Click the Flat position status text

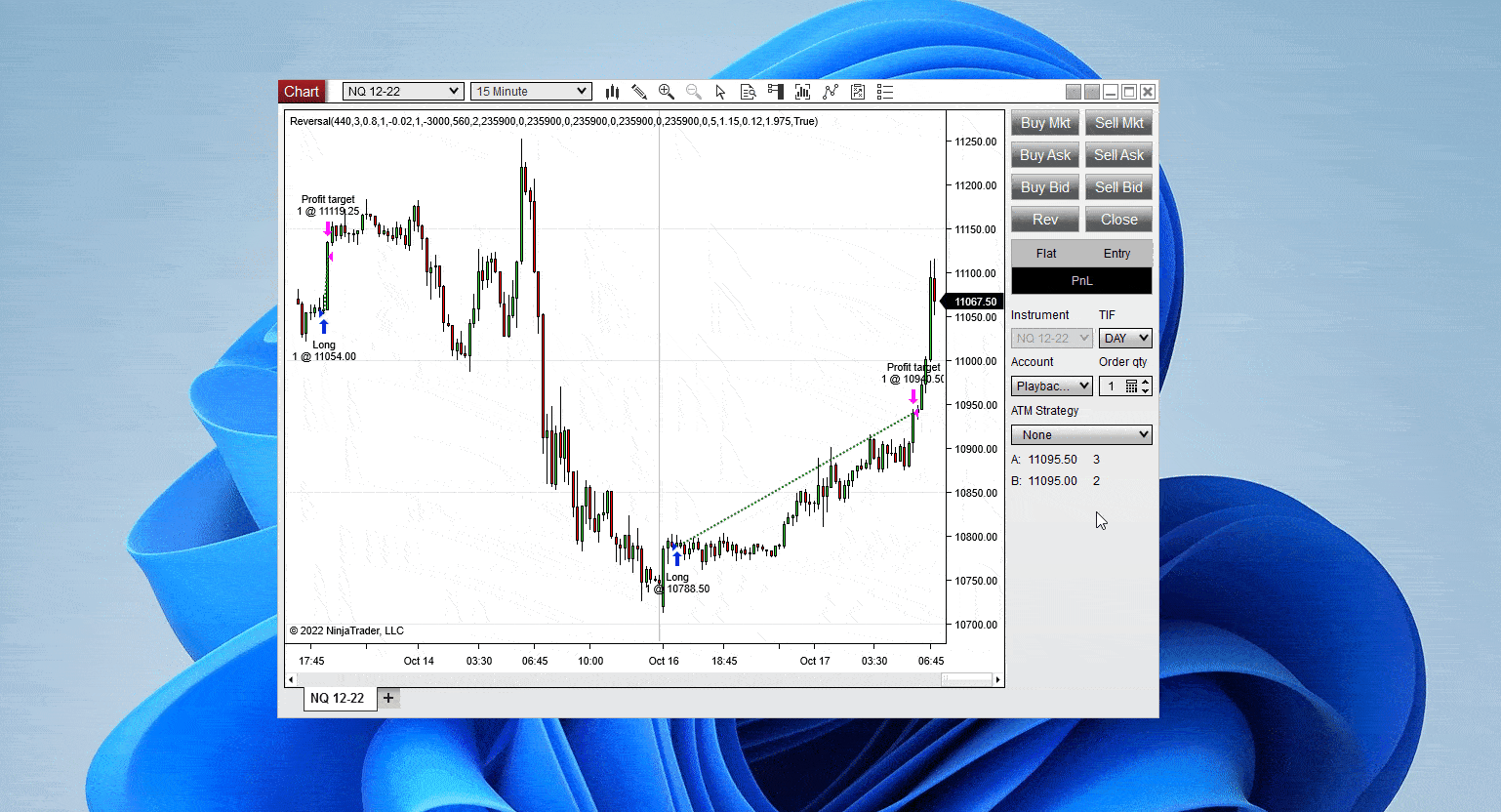tap(1046, 254)
